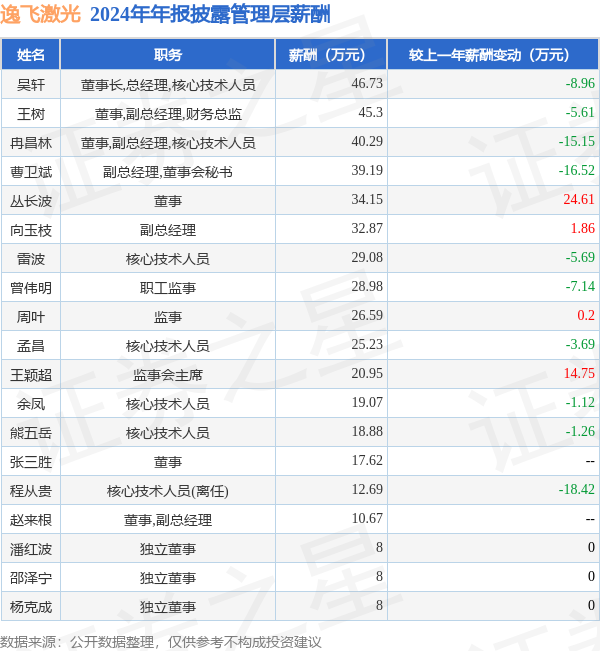
Task: Click the salary value 45.3
Action: [x=370, y=113]
